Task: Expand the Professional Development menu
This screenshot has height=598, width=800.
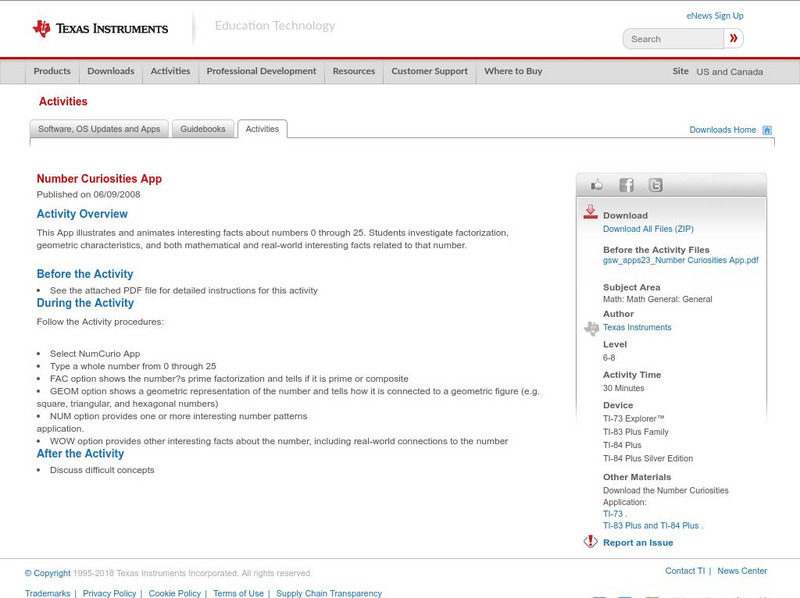Action: point(261,72)
